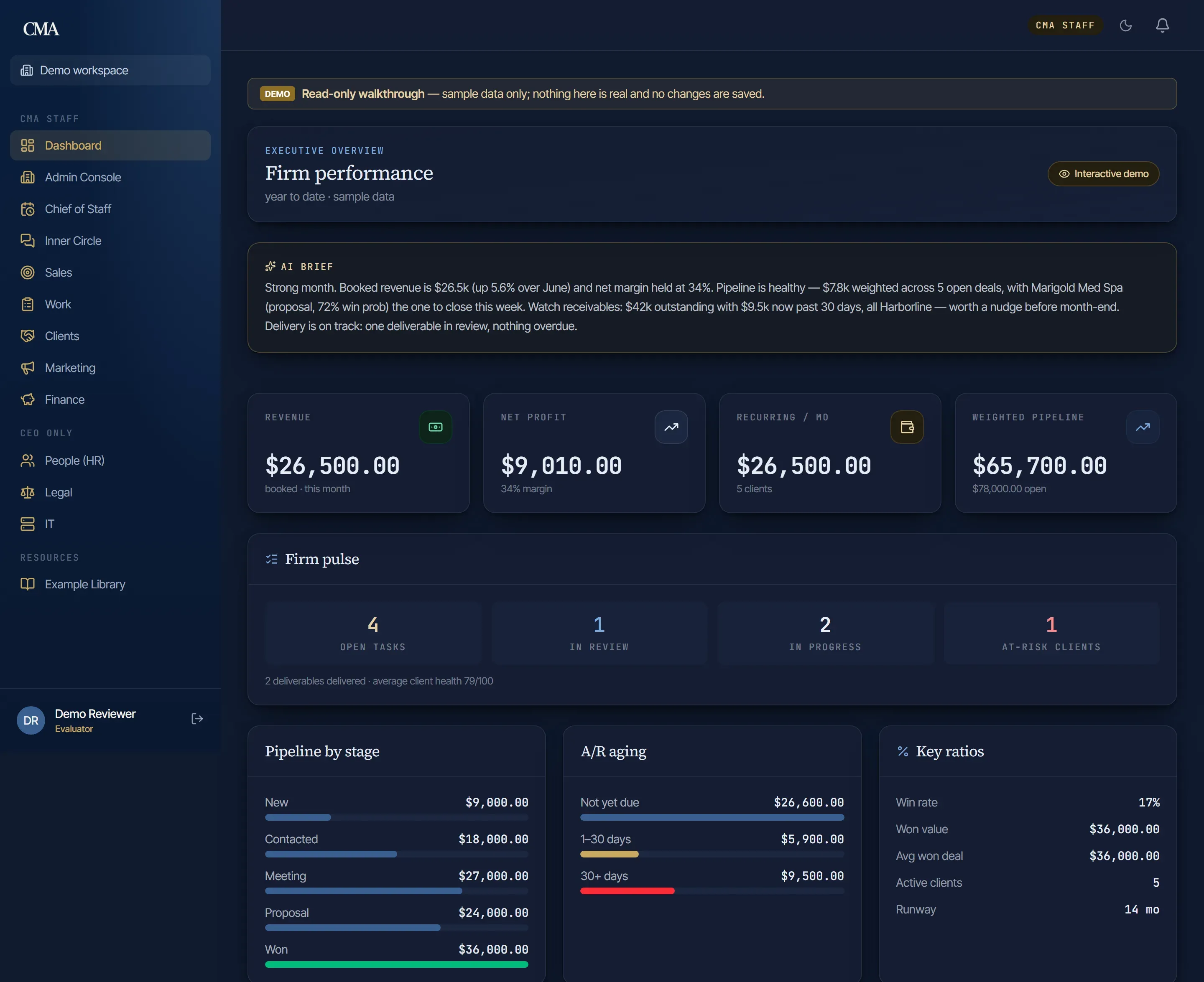Screen dimensions: 1204x982
Task: Click the Firm pulse checklist icon
Action: click(x=272, y=559)
